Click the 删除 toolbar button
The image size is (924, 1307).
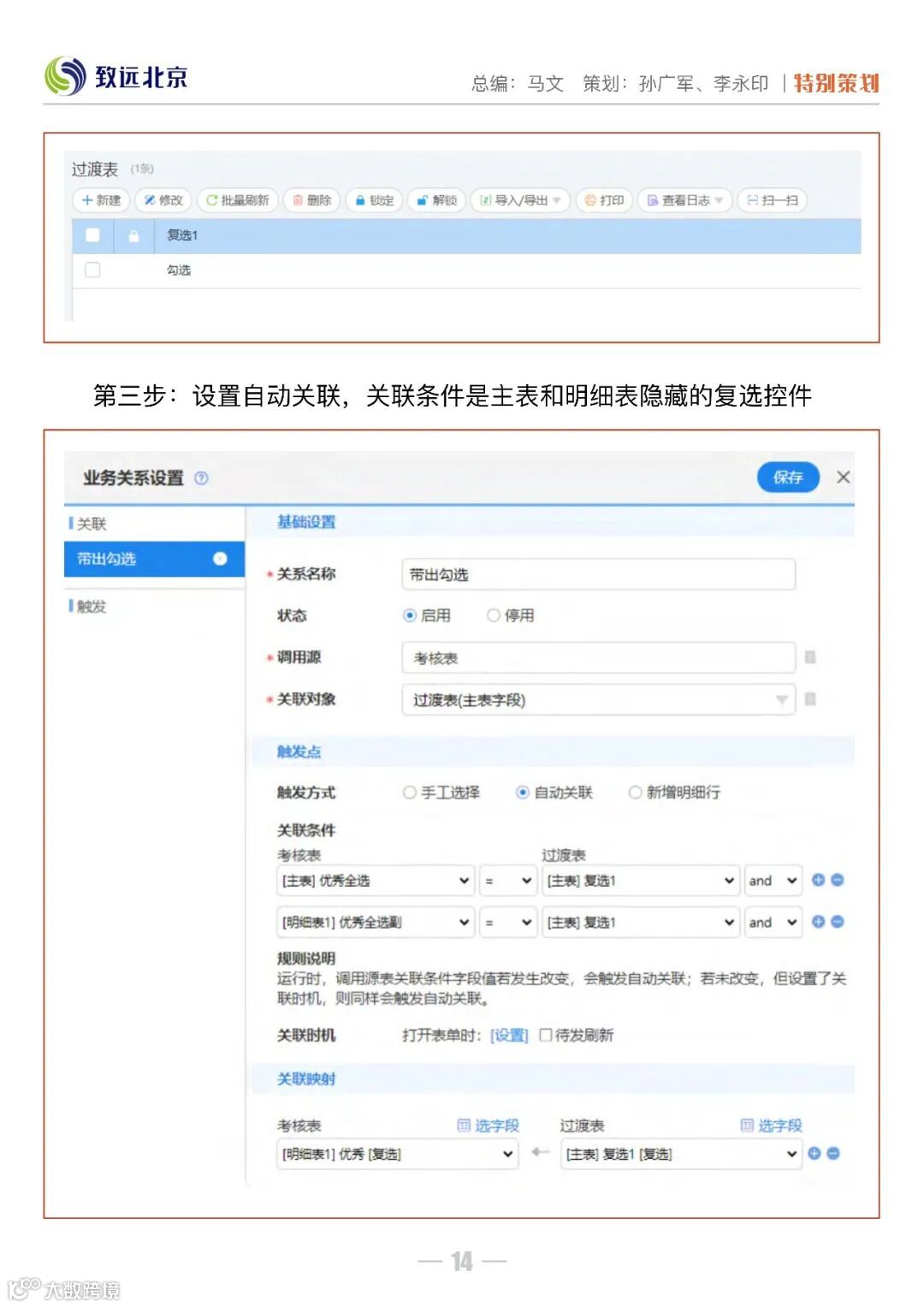[312, 200]
